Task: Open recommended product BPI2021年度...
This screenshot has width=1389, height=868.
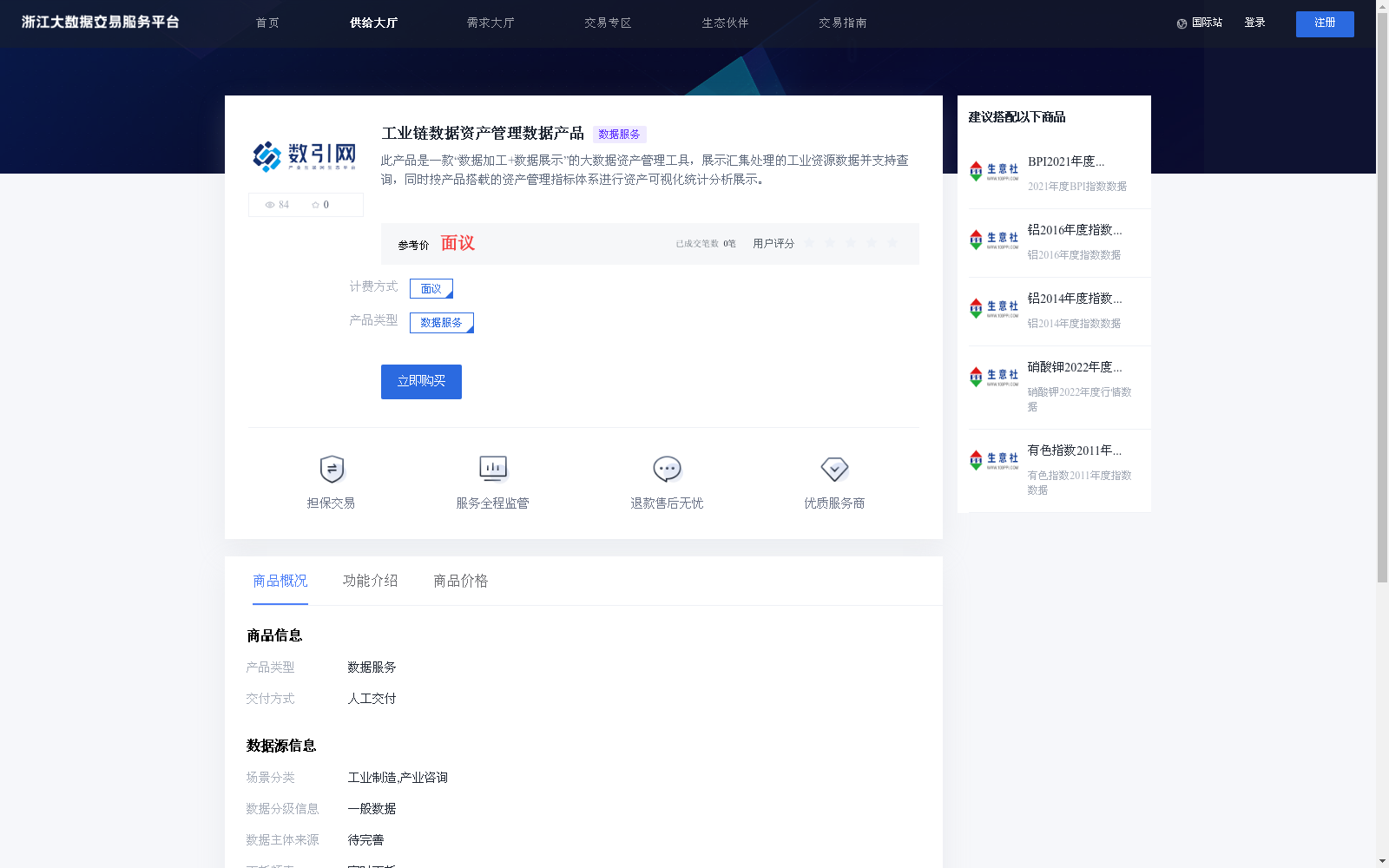Action: (1066, 161)
